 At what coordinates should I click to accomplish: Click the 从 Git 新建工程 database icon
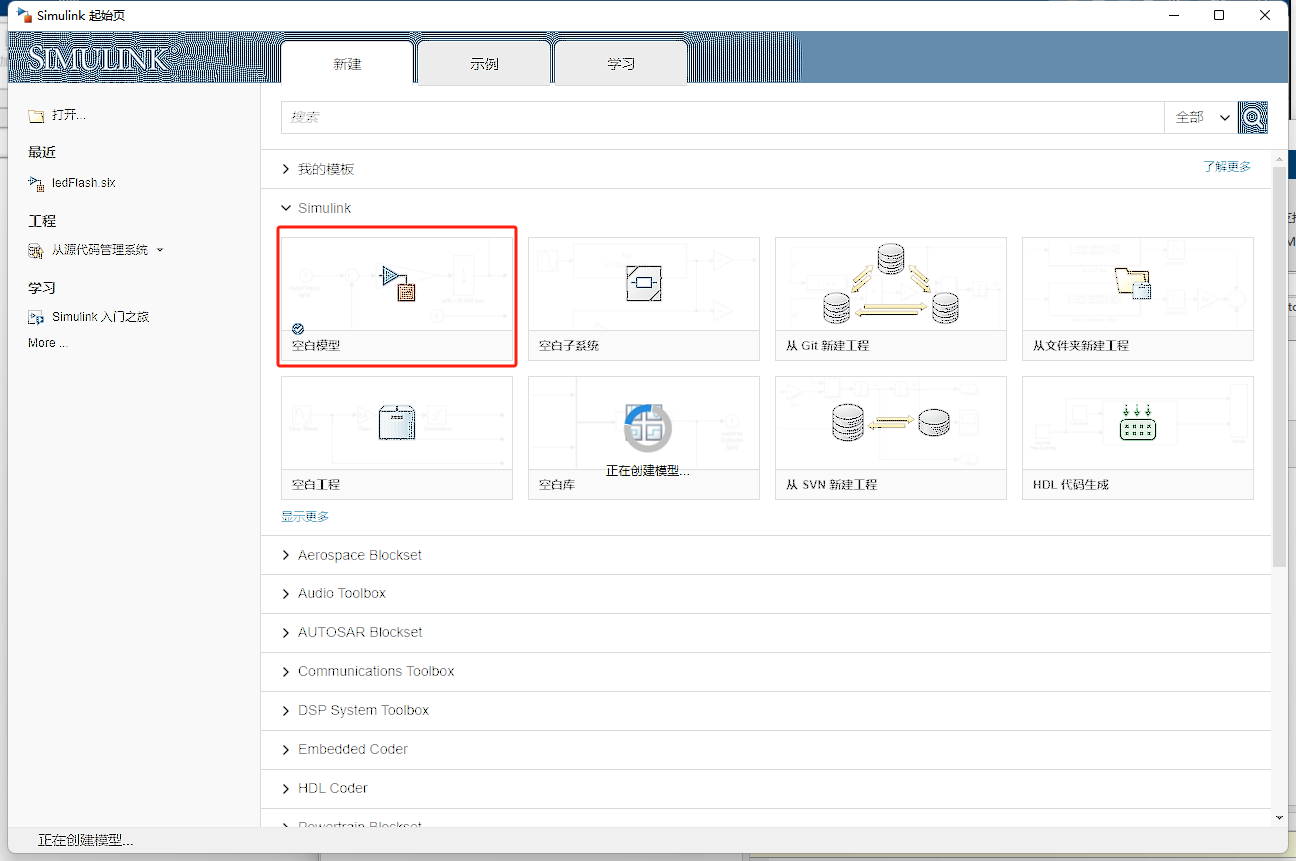[x=890, y=284]
